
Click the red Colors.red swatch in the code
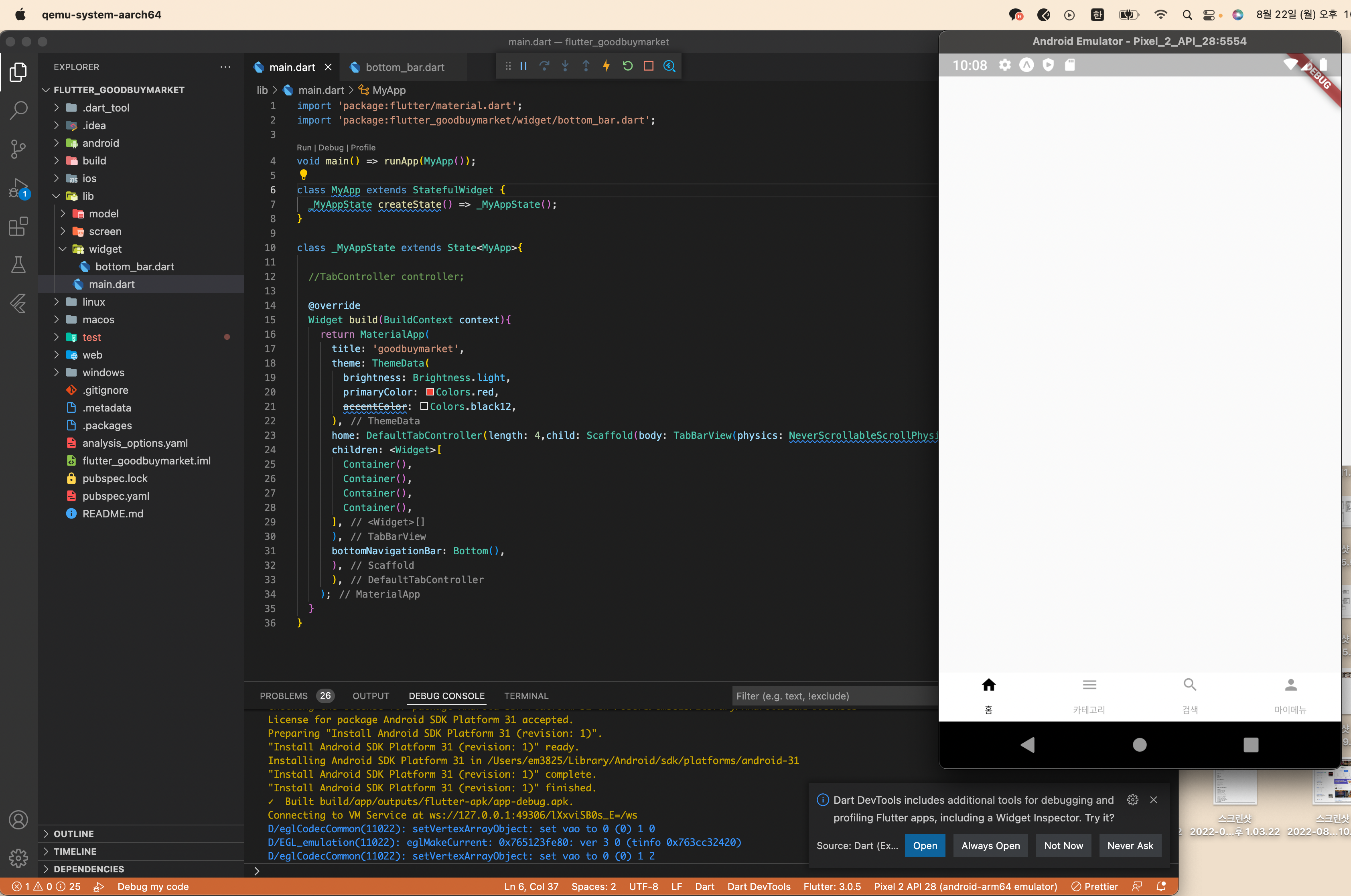(x=430, y=392)
